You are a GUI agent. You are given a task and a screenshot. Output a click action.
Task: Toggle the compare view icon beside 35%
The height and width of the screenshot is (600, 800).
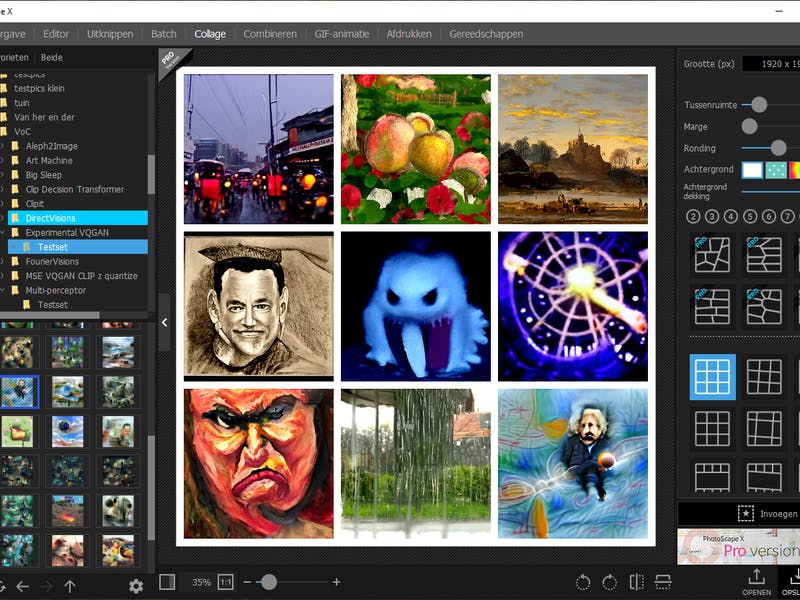(167, 582)
